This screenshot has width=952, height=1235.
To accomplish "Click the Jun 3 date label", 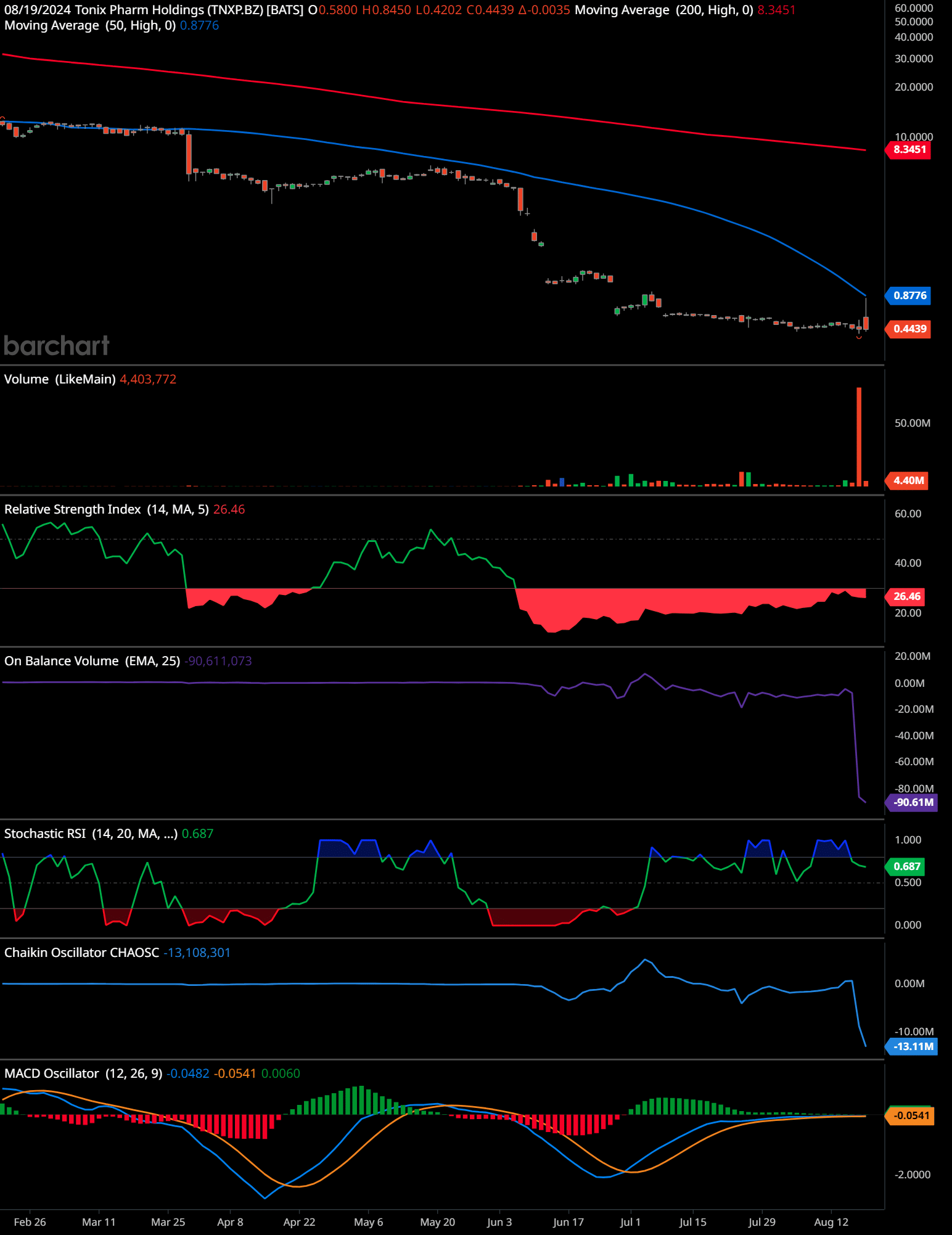I will tap(499, 1222).
